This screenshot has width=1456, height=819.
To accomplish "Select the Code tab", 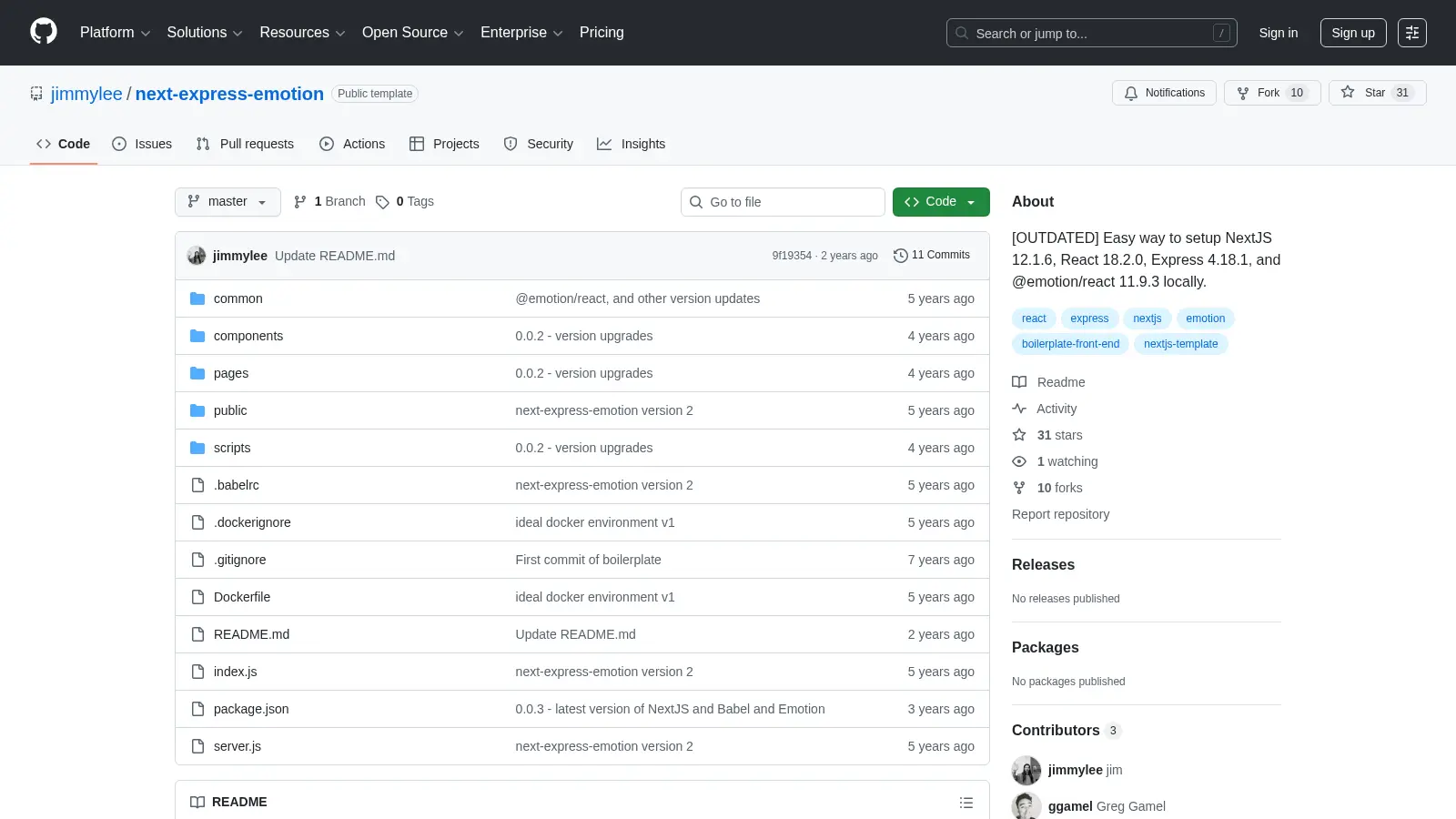I will pos(64,144).
